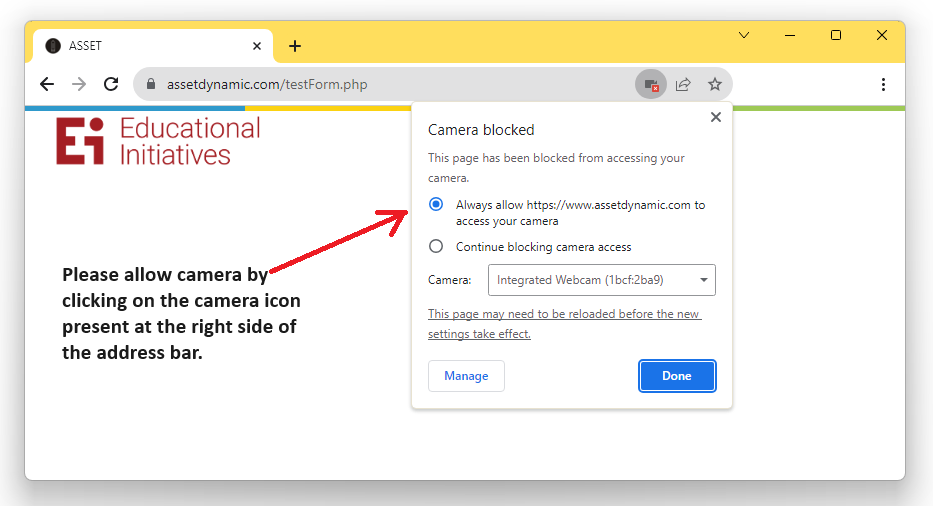Click the address bar URL field
The width and height of the screenshot is (934, 506).
point(400,85)
